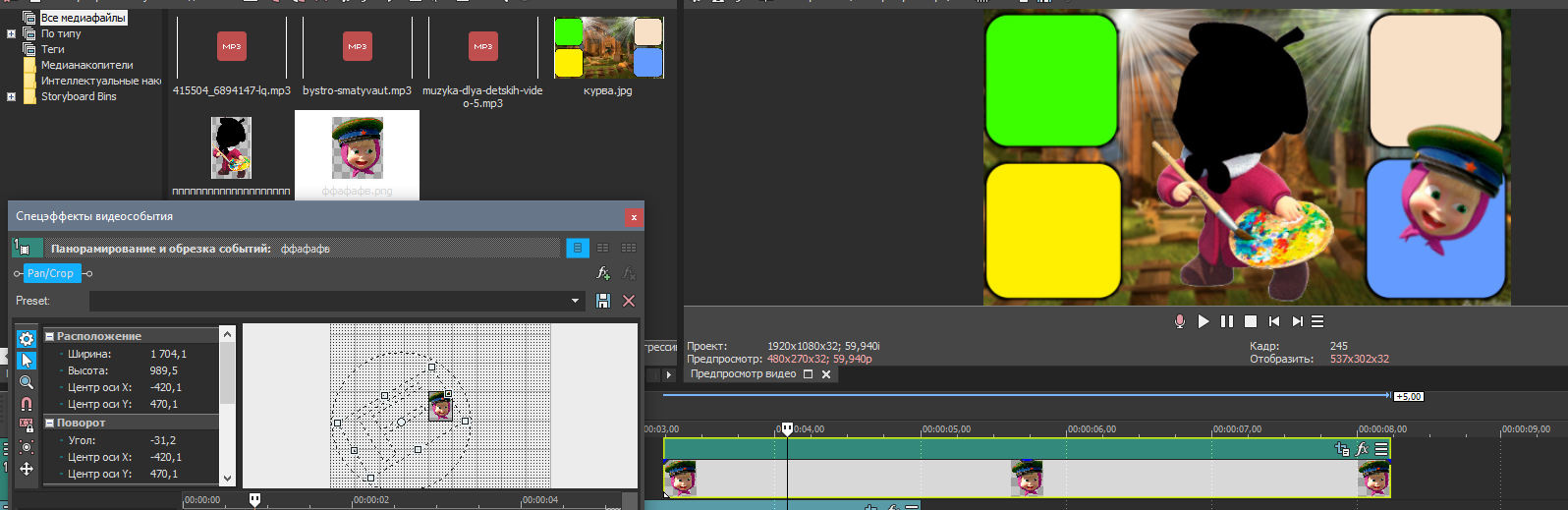This screenshot has width=1568, height=510.
Task: Click the tab scroll right arrow
Action: pos(669,374)
